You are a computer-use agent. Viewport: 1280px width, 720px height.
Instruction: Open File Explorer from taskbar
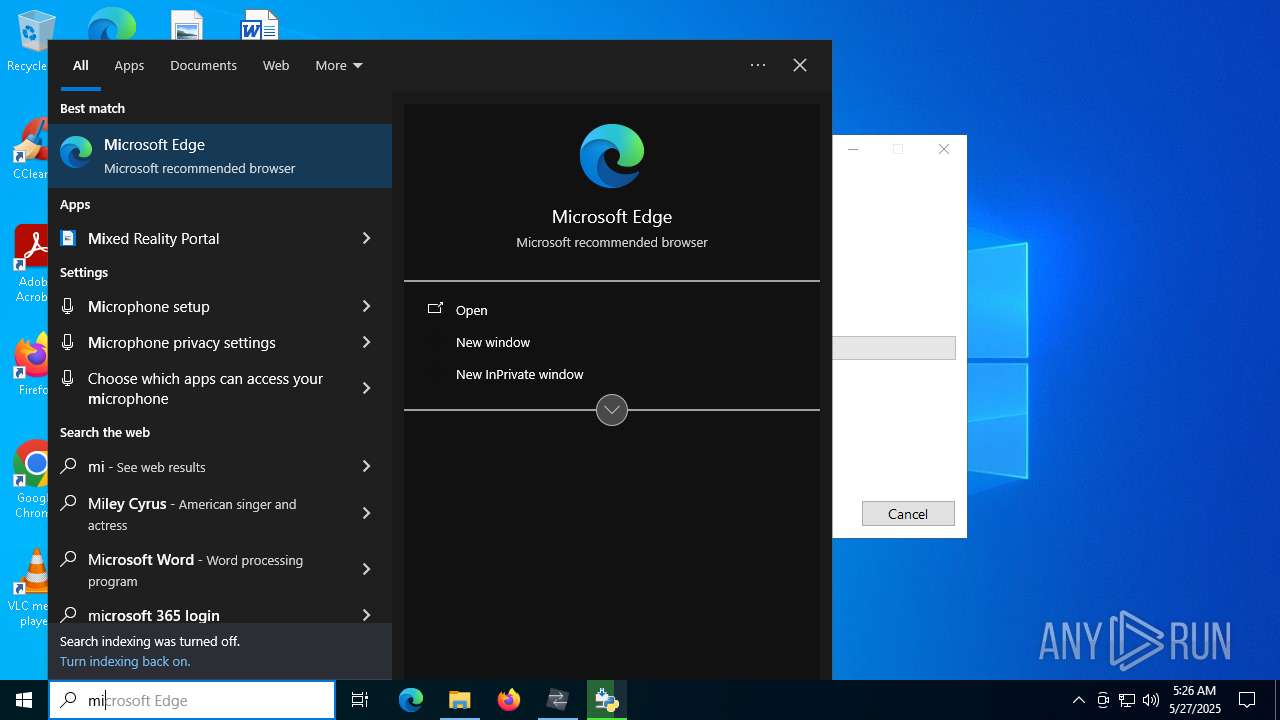(x=459, y=700)
